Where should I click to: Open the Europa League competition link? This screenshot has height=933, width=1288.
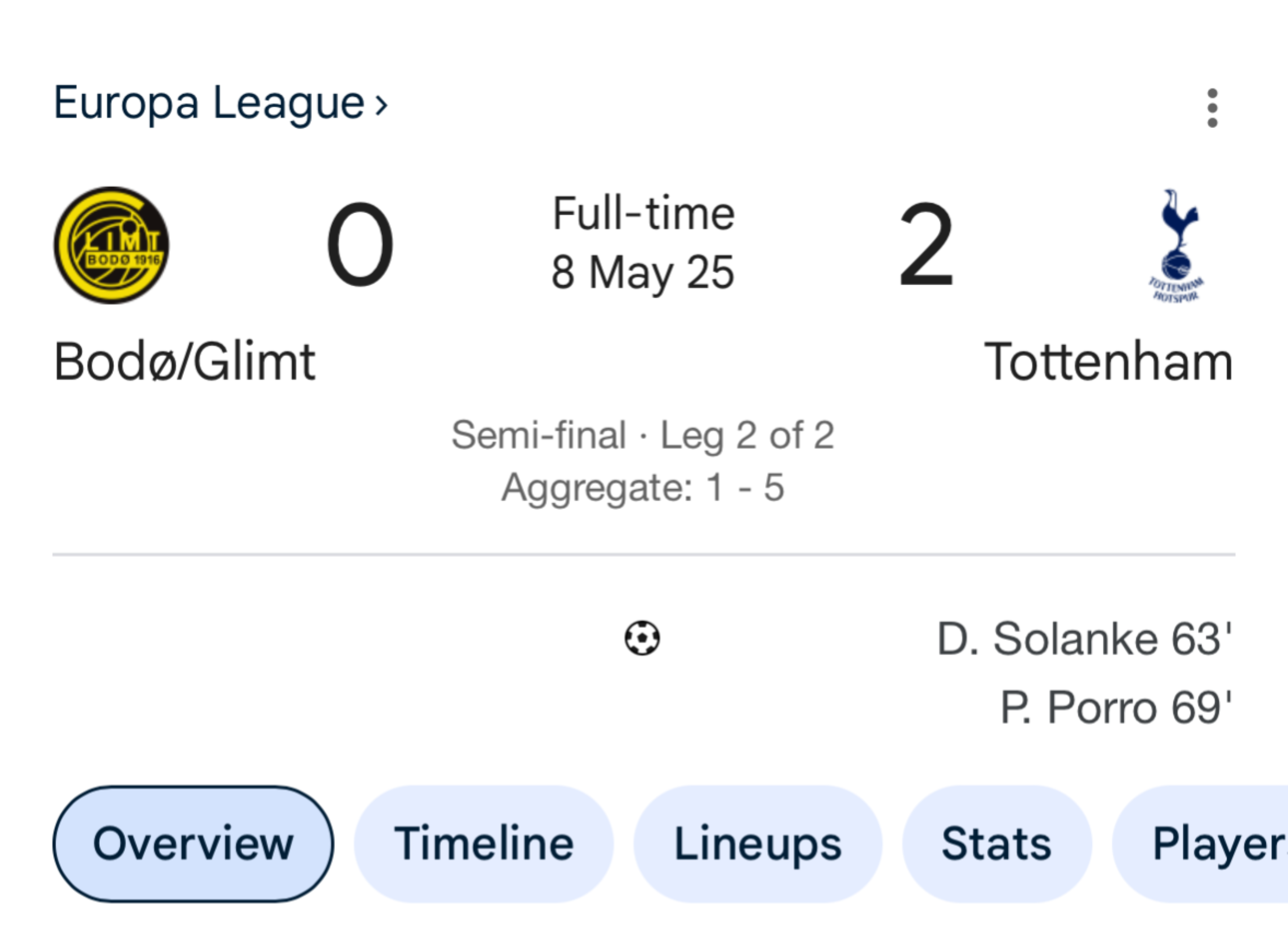point(209,103)
